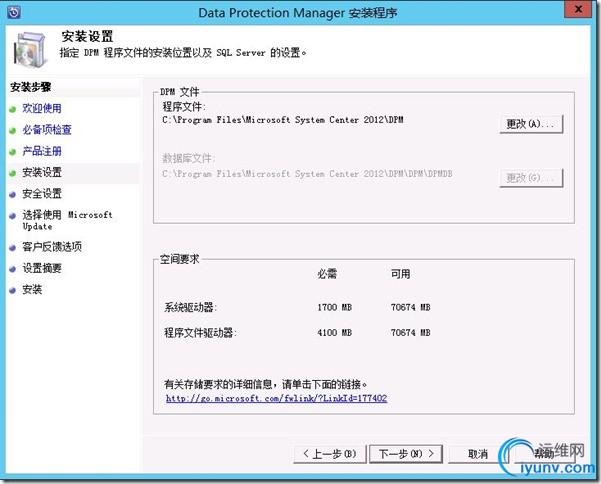Select the final 安装 step
Image resolution: width=601 pixels, height=484 pixels.
tap(32, 290)
